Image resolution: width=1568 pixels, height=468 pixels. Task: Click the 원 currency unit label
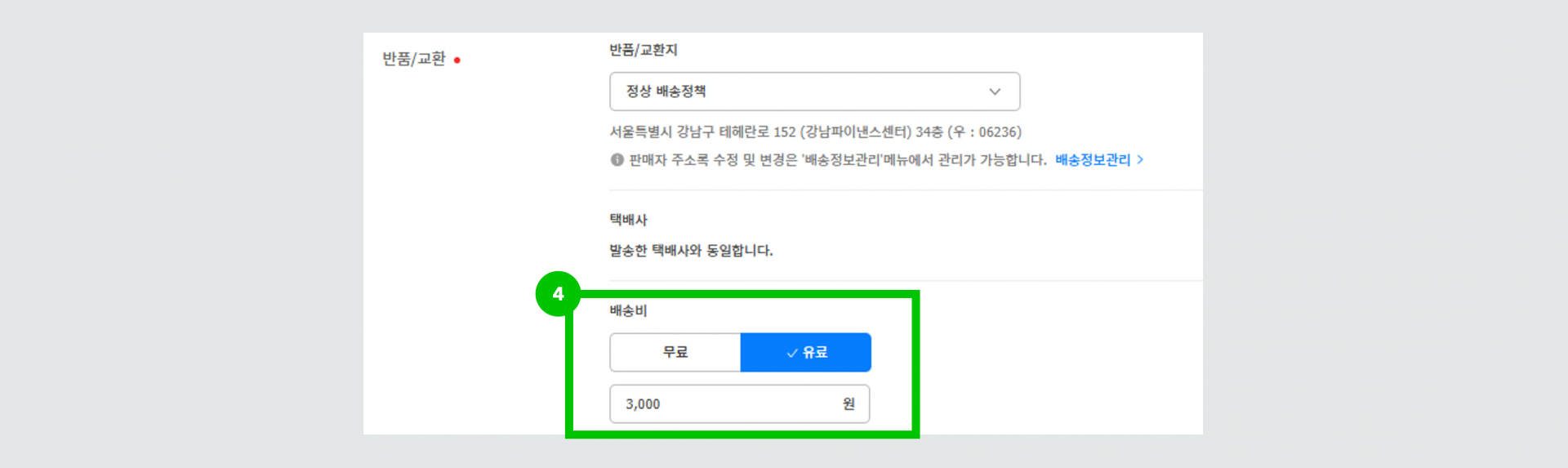[849, 403]
